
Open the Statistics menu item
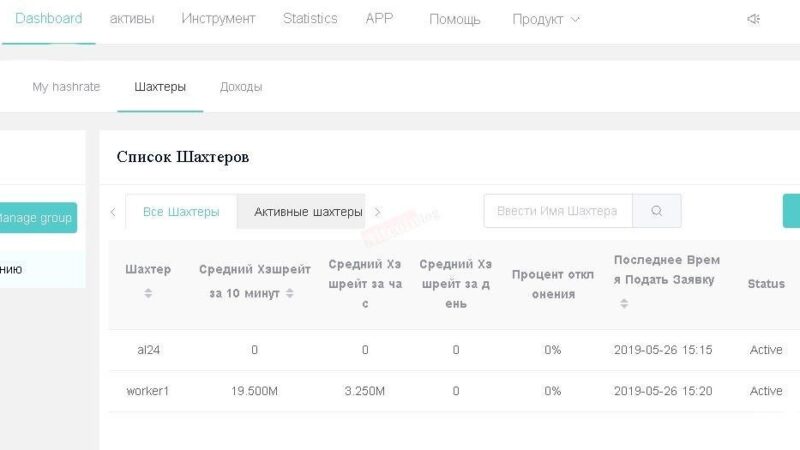pos(310,19)
